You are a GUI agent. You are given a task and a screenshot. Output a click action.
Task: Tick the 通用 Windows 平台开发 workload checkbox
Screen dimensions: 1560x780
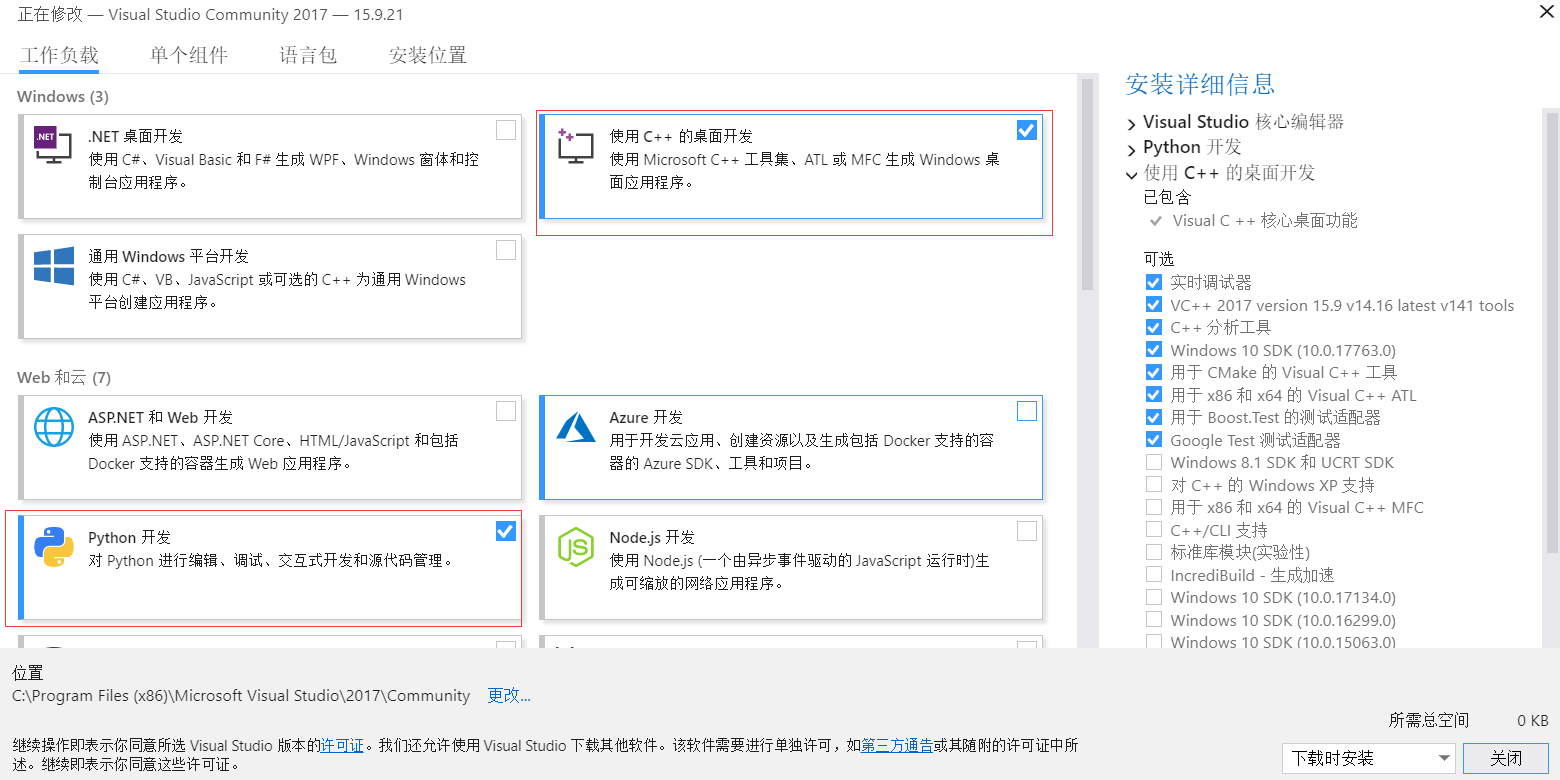pyautogui.click(x=506, y=250)
